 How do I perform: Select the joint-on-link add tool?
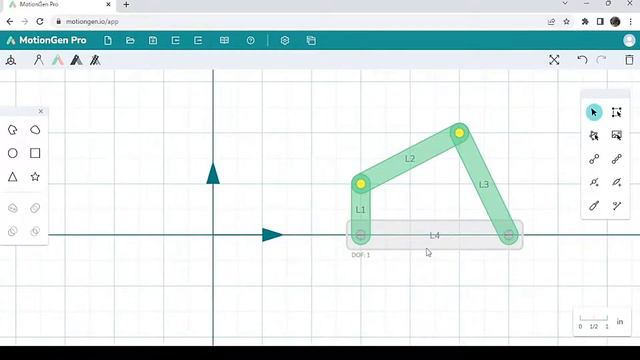tap(594, 182)
